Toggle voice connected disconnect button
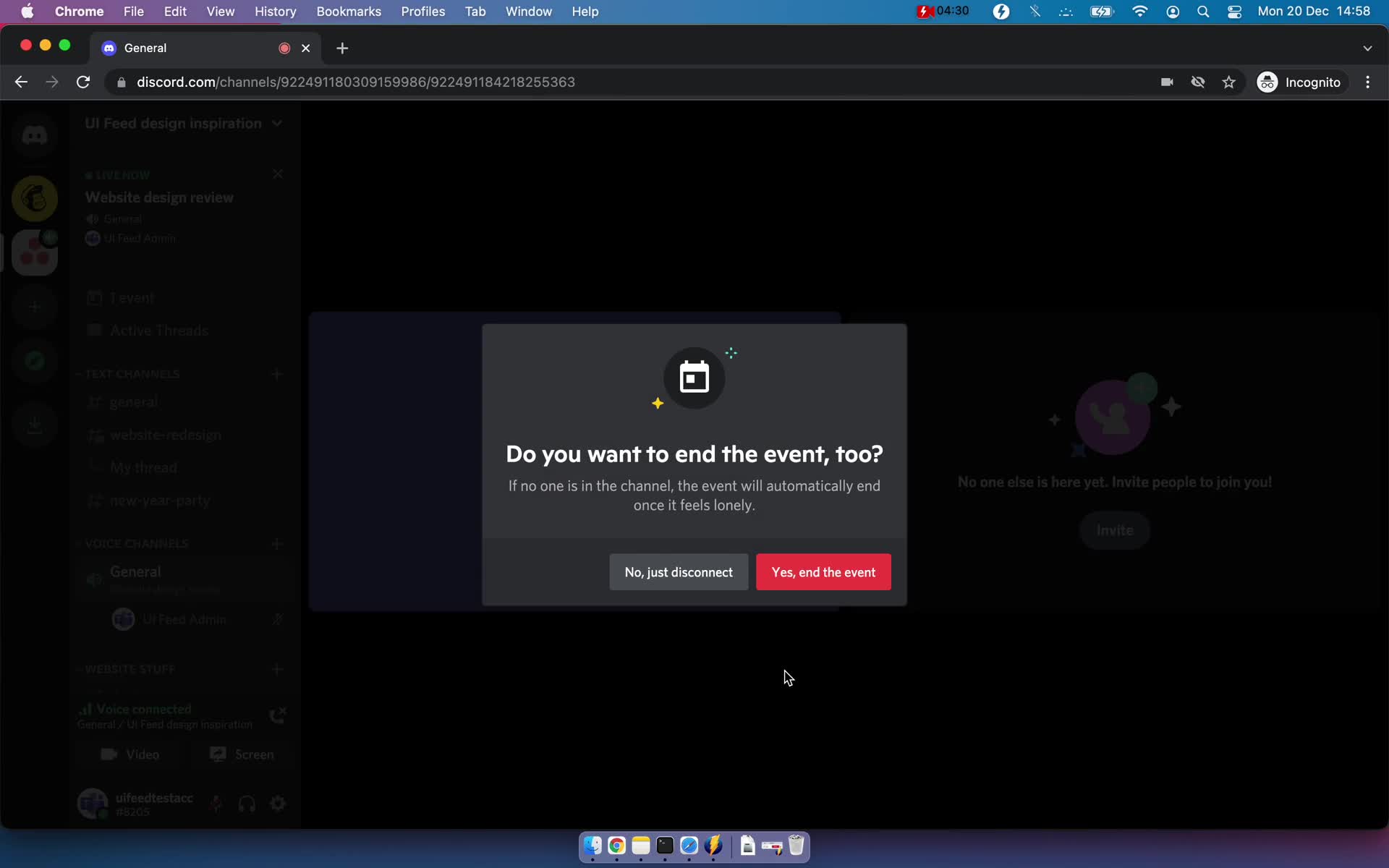The width and height of the screenshot is (1389, 868). 277,714
